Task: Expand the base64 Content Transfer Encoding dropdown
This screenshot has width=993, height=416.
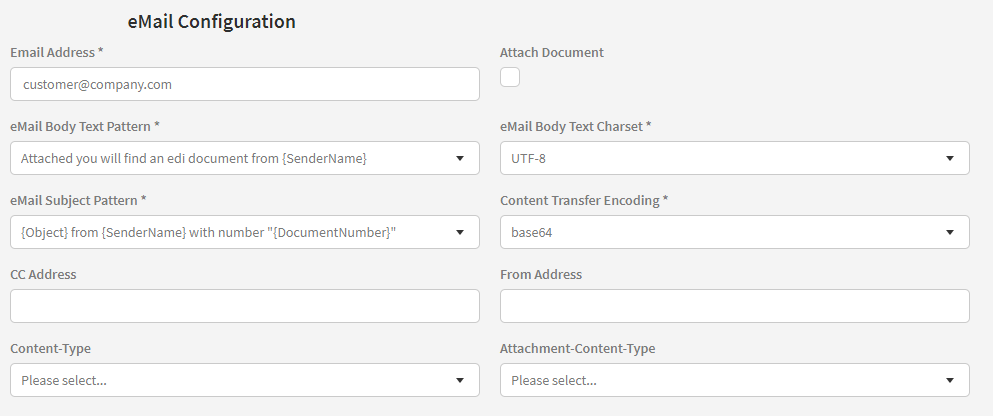Action: point(734,232)
